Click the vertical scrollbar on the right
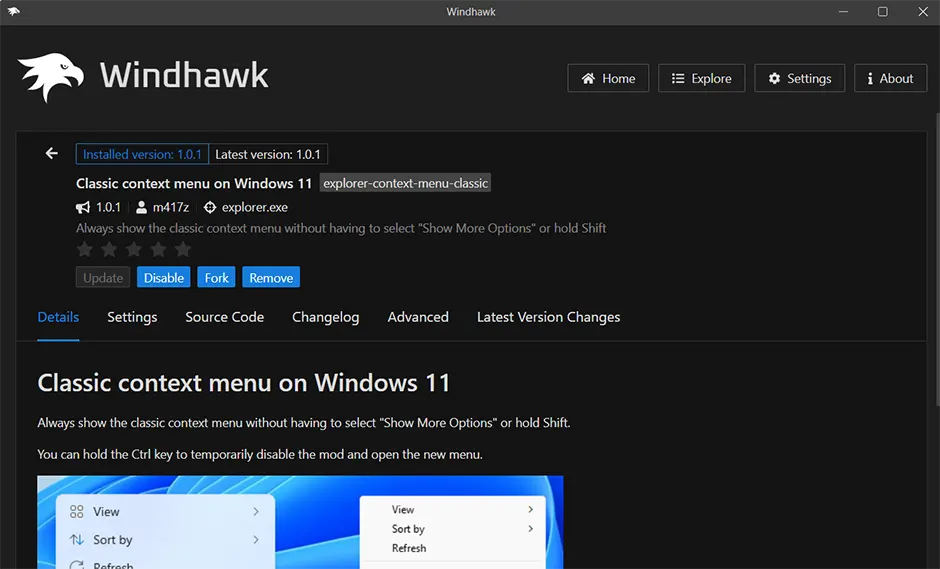Viewport: 940px width, 569px height. [x=936, y=260]
